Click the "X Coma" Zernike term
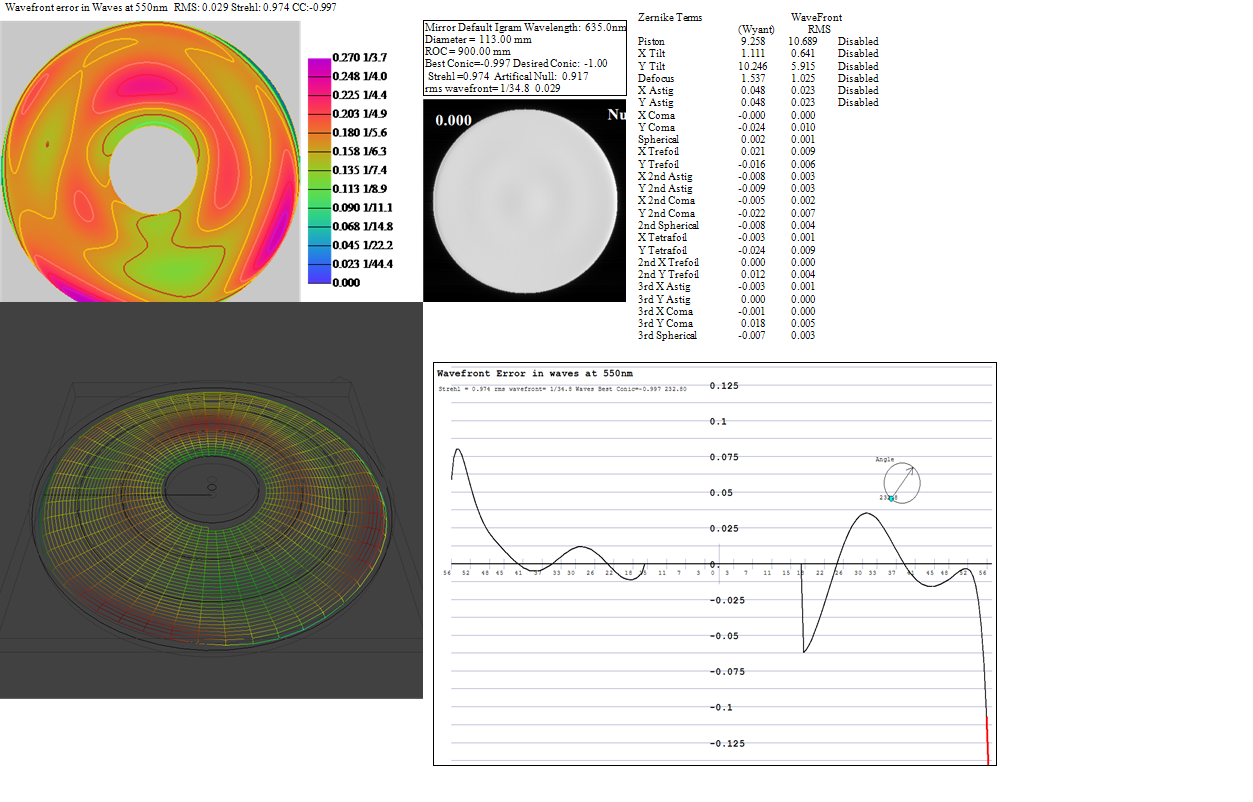Image resolution: width=1253 pixels, height=802 pixels. click(x=656, y=115)
